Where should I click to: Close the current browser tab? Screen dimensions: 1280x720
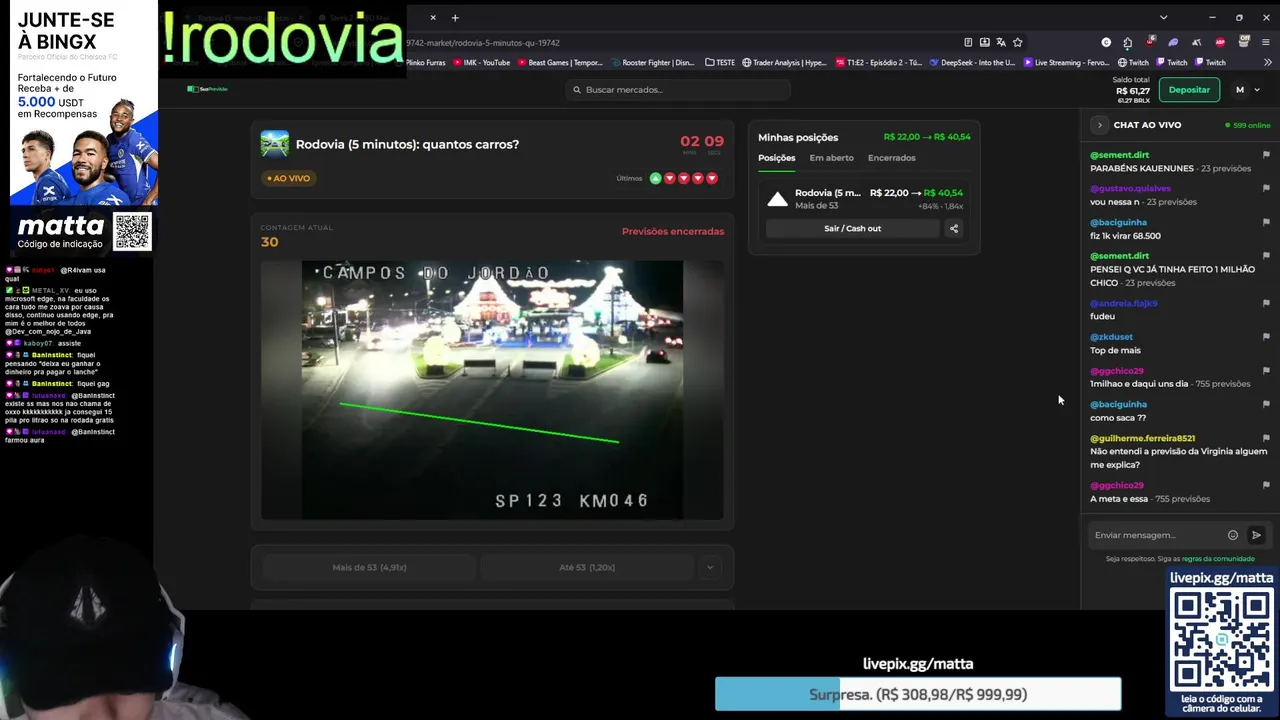[433, 17]
